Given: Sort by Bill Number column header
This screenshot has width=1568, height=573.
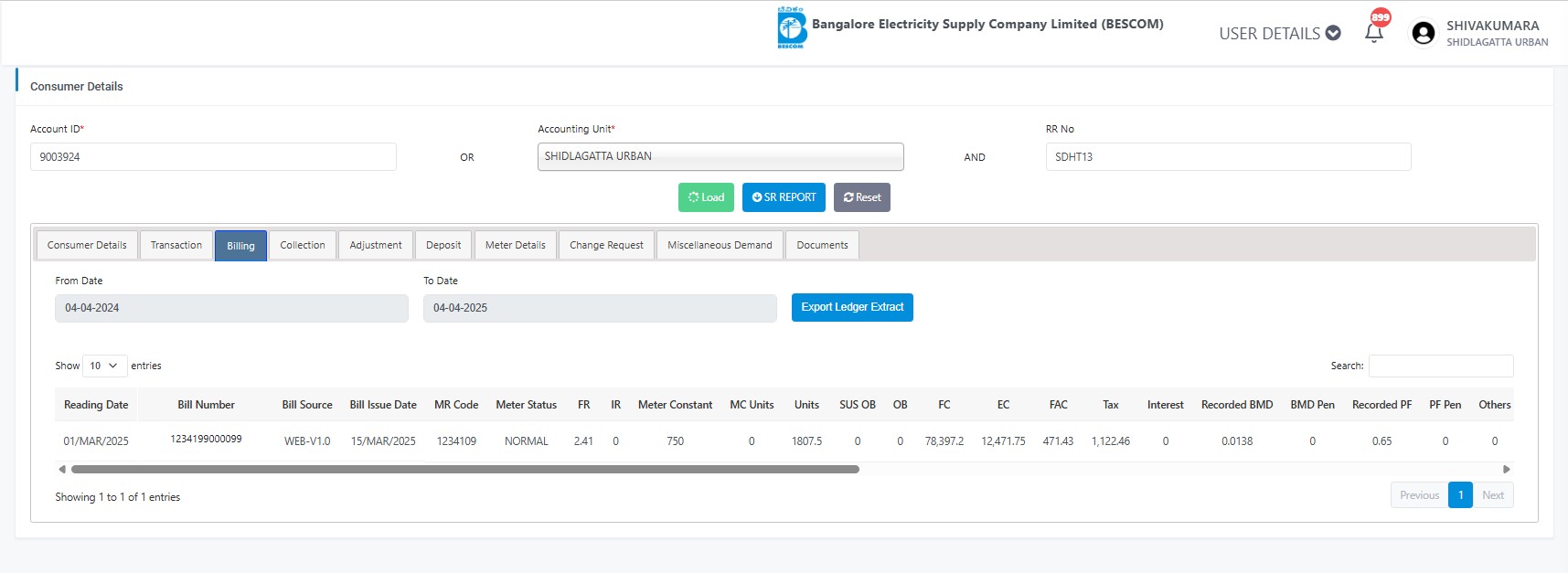Looking at the screenshot, I should [x=206, y=405].
